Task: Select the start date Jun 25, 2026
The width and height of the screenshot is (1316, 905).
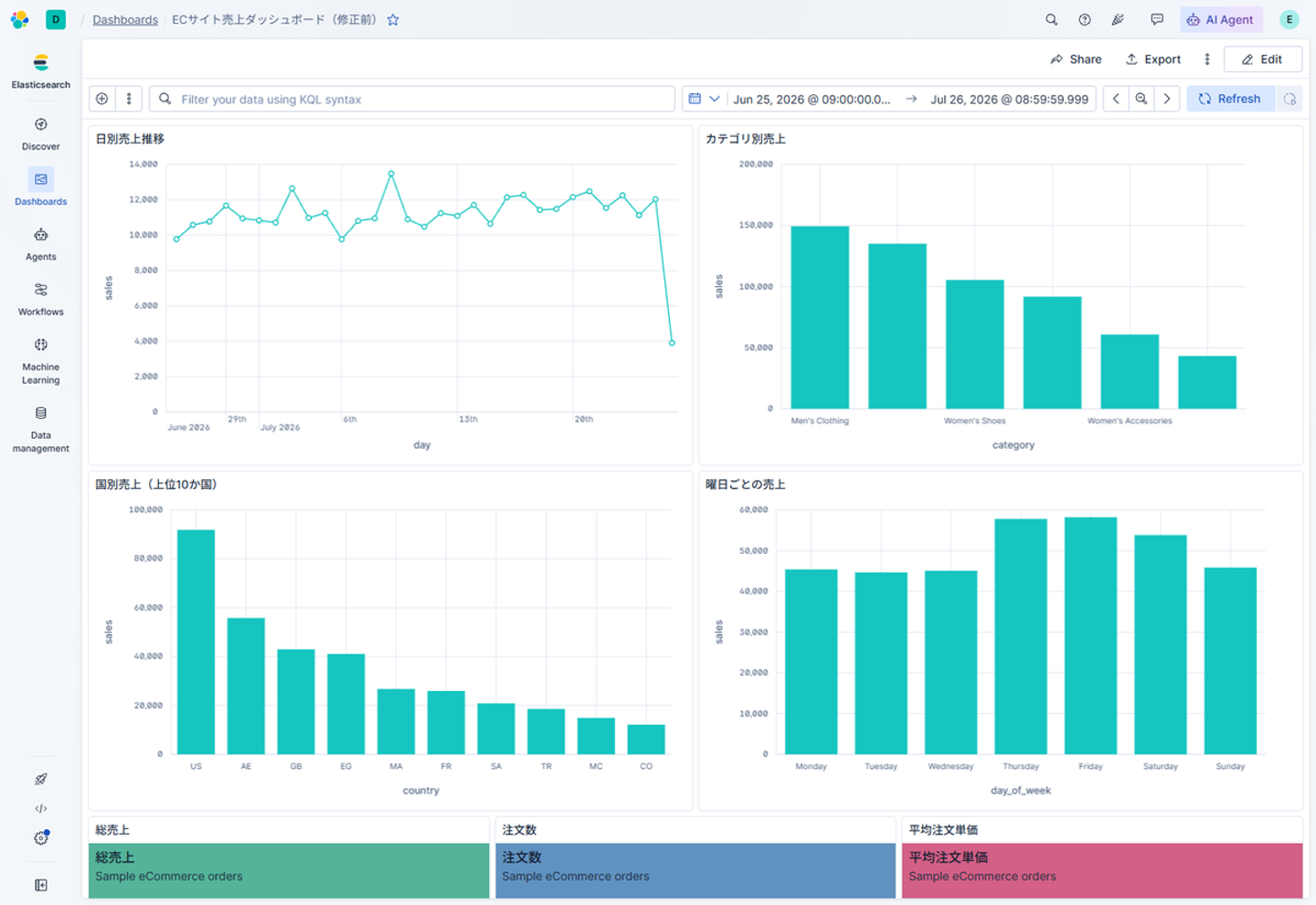Action: point(812,99)
